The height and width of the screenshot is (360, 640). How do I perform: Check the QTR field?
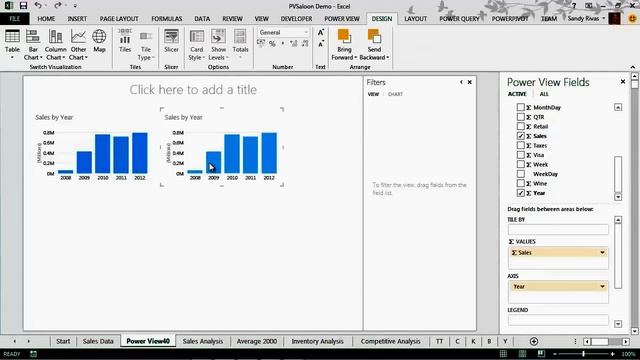tap(520, 117)
